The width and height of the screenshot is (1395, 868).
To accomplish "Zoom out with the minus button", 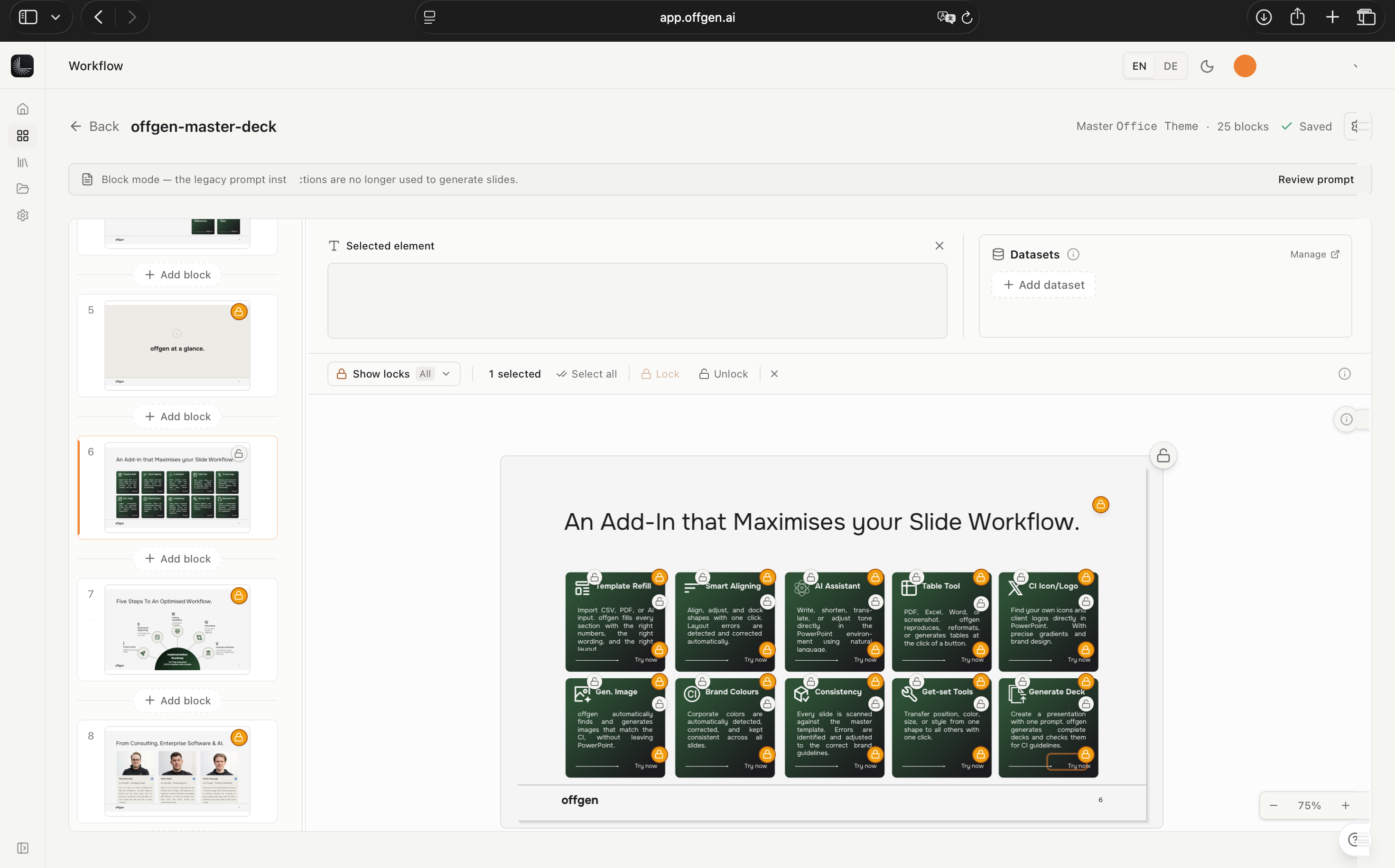I will (1273, 805).
